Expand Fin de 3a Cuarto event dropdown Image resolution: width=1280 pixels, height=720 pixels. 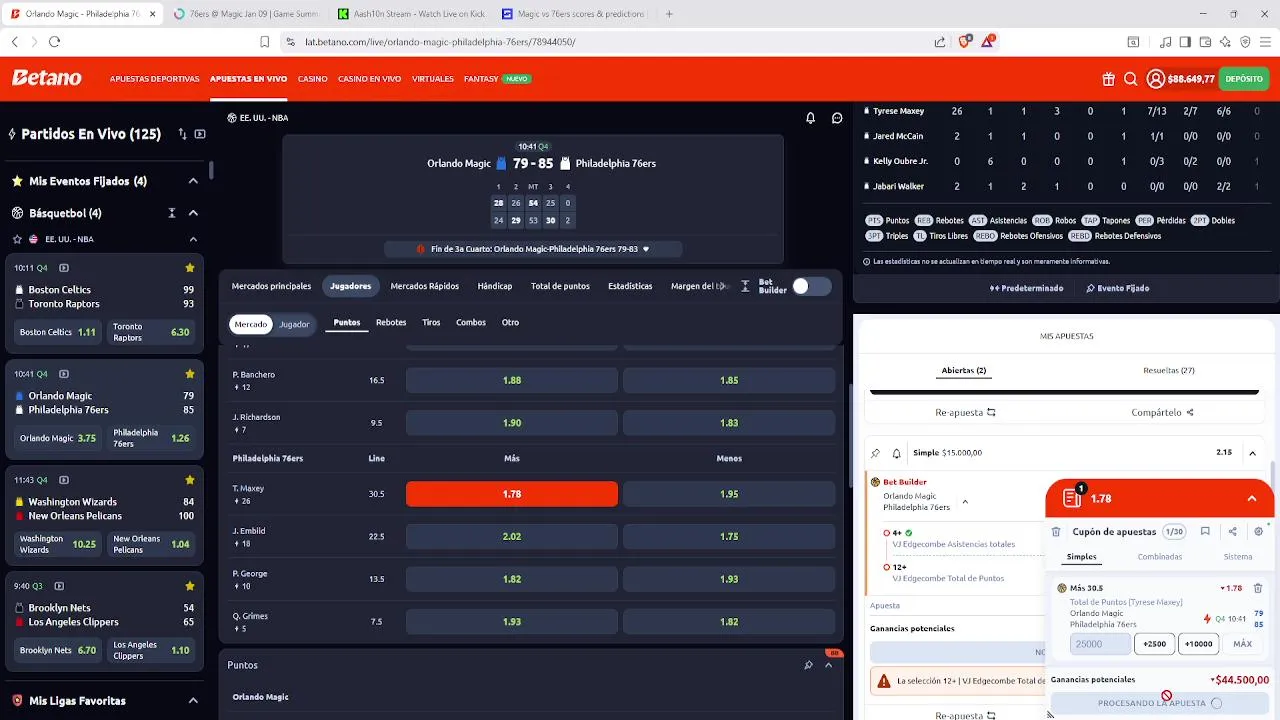(646, 249)
